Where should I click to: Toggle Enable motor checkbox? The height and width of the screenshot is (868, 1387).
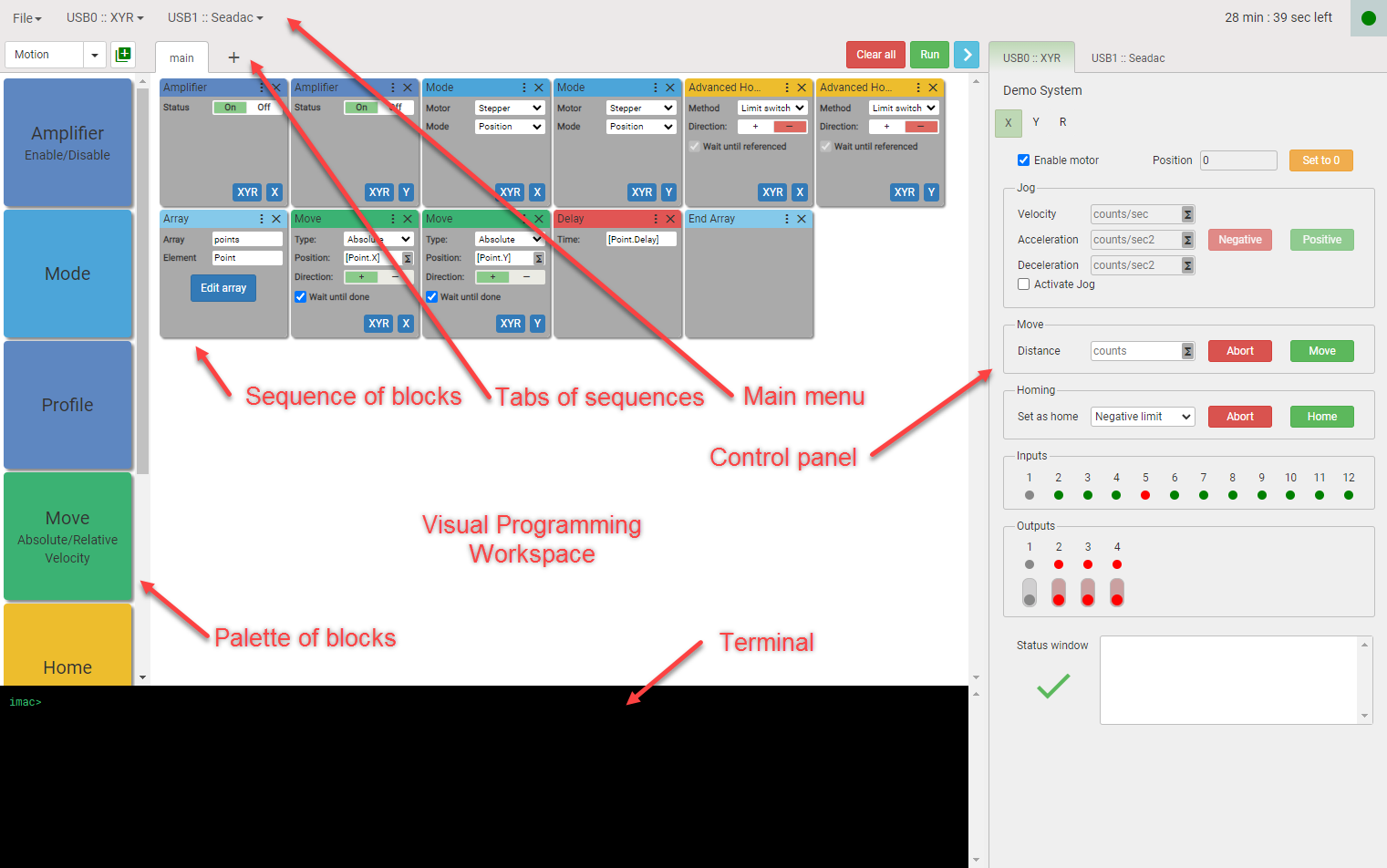(1023, 160)
